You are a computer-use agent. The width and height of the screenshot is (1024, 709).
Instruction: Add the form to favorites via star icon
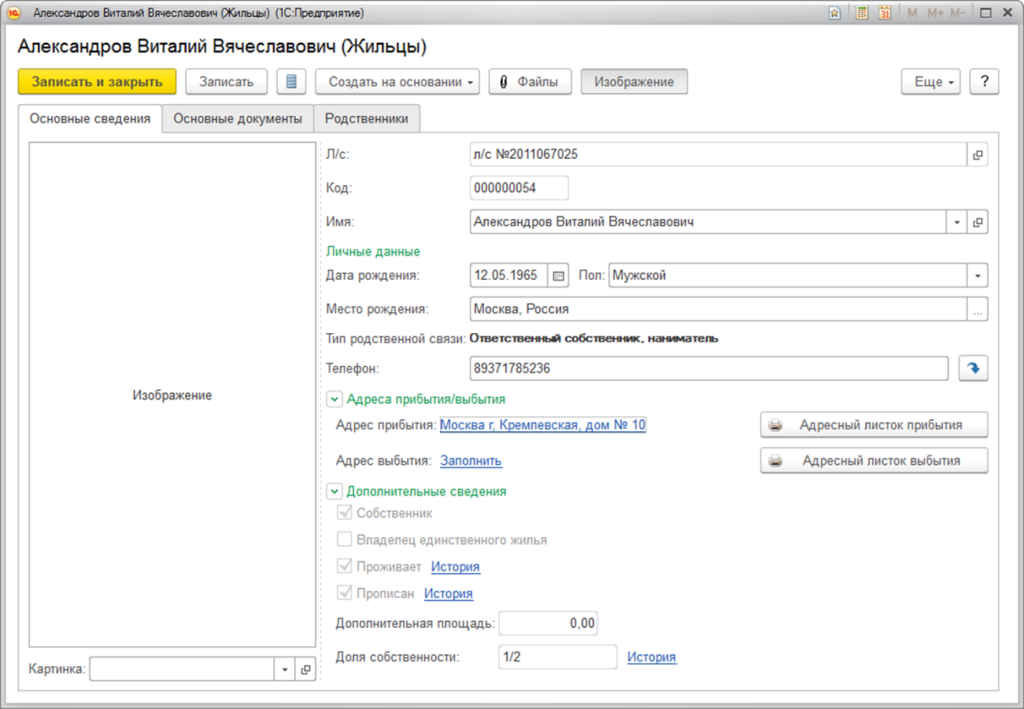tap(835, 13)
